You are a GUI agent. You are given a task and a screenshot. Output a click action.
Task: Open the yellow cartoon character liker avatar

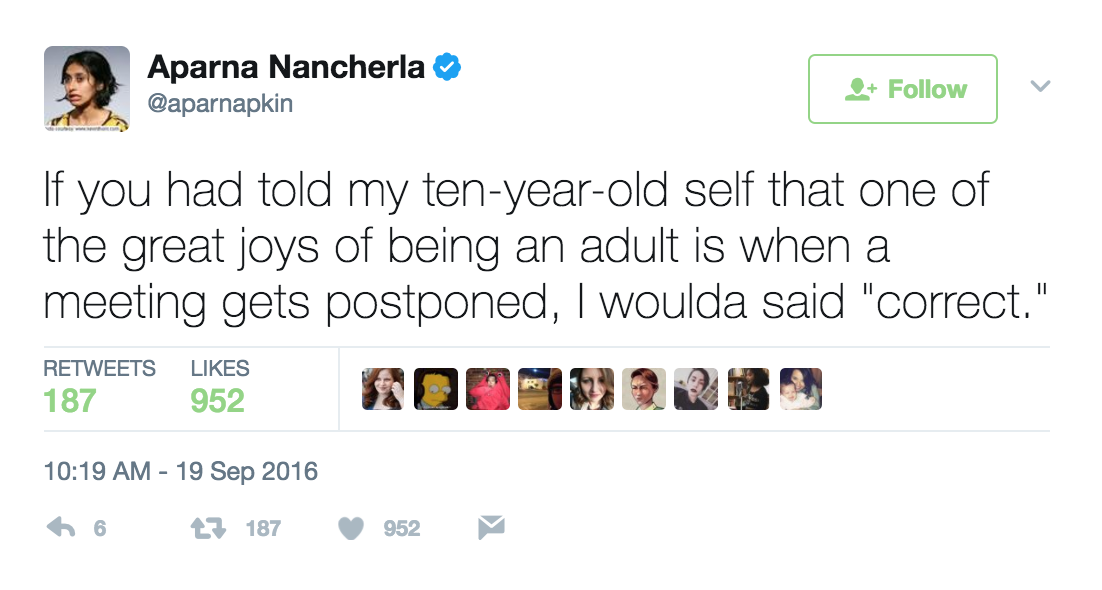click(436, 389)
